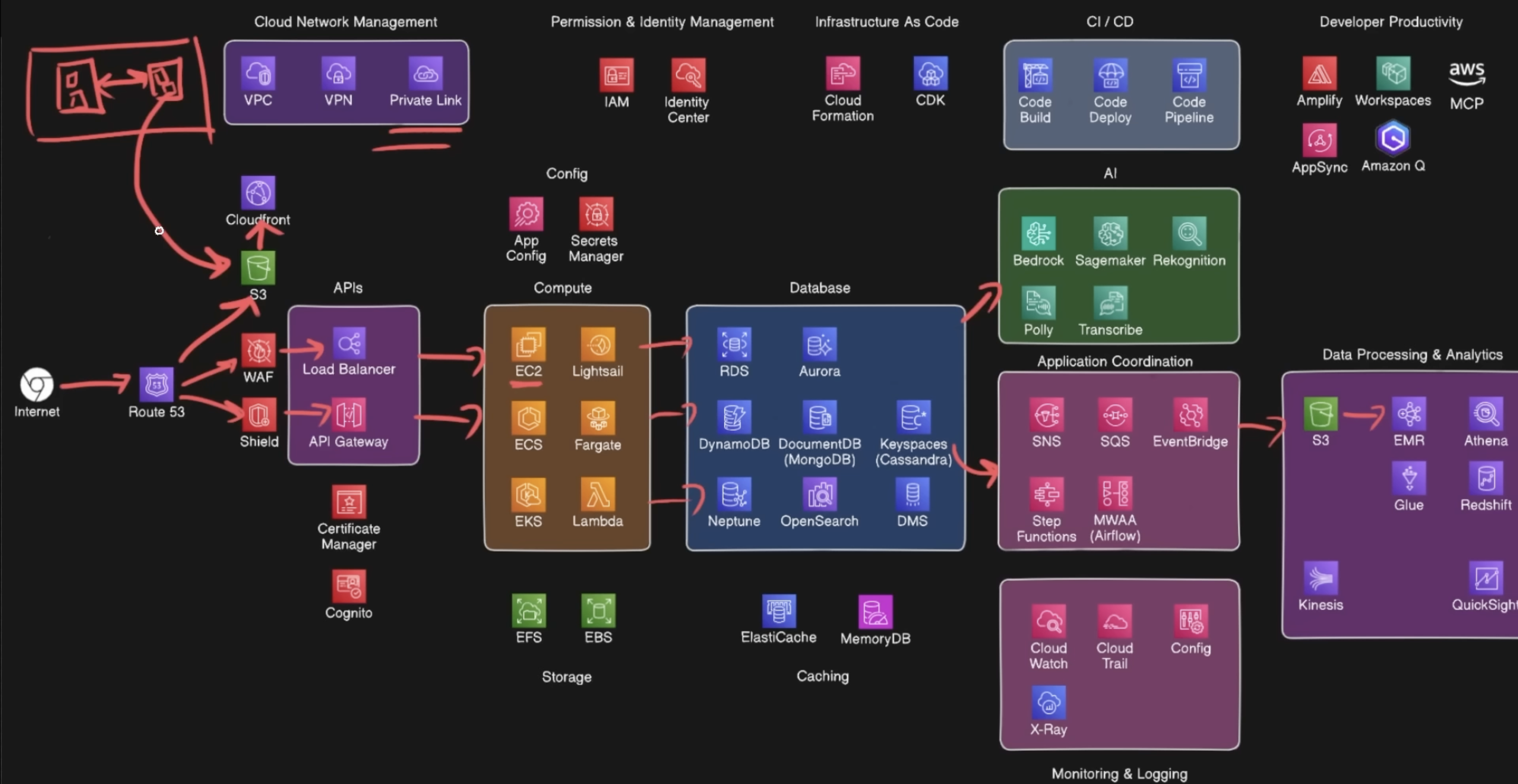Select the API Gateway icon
The height and width of the screenshot is (784, 1518).
click(348, 415)
